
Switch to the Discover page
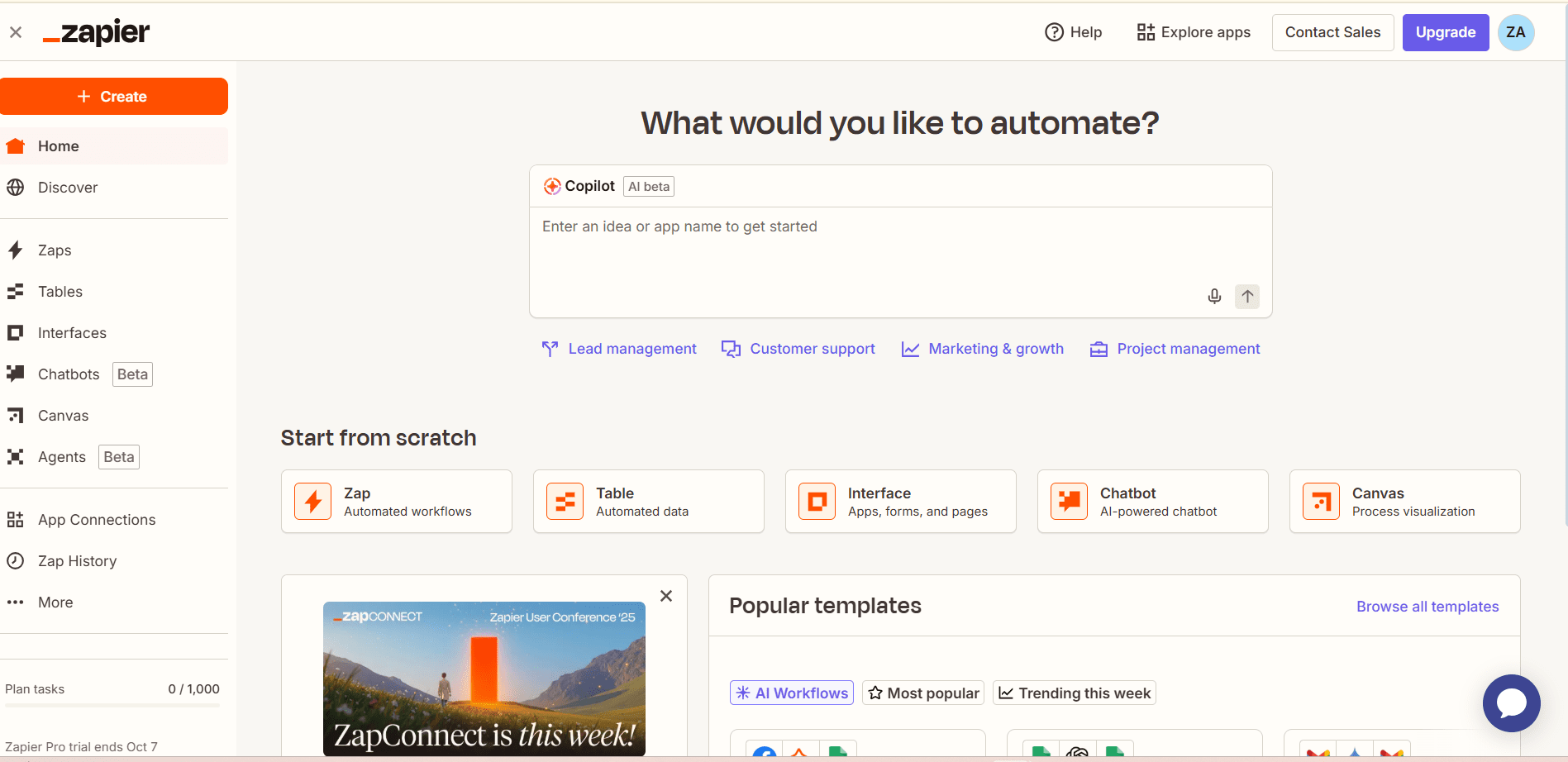click(68, 188)
